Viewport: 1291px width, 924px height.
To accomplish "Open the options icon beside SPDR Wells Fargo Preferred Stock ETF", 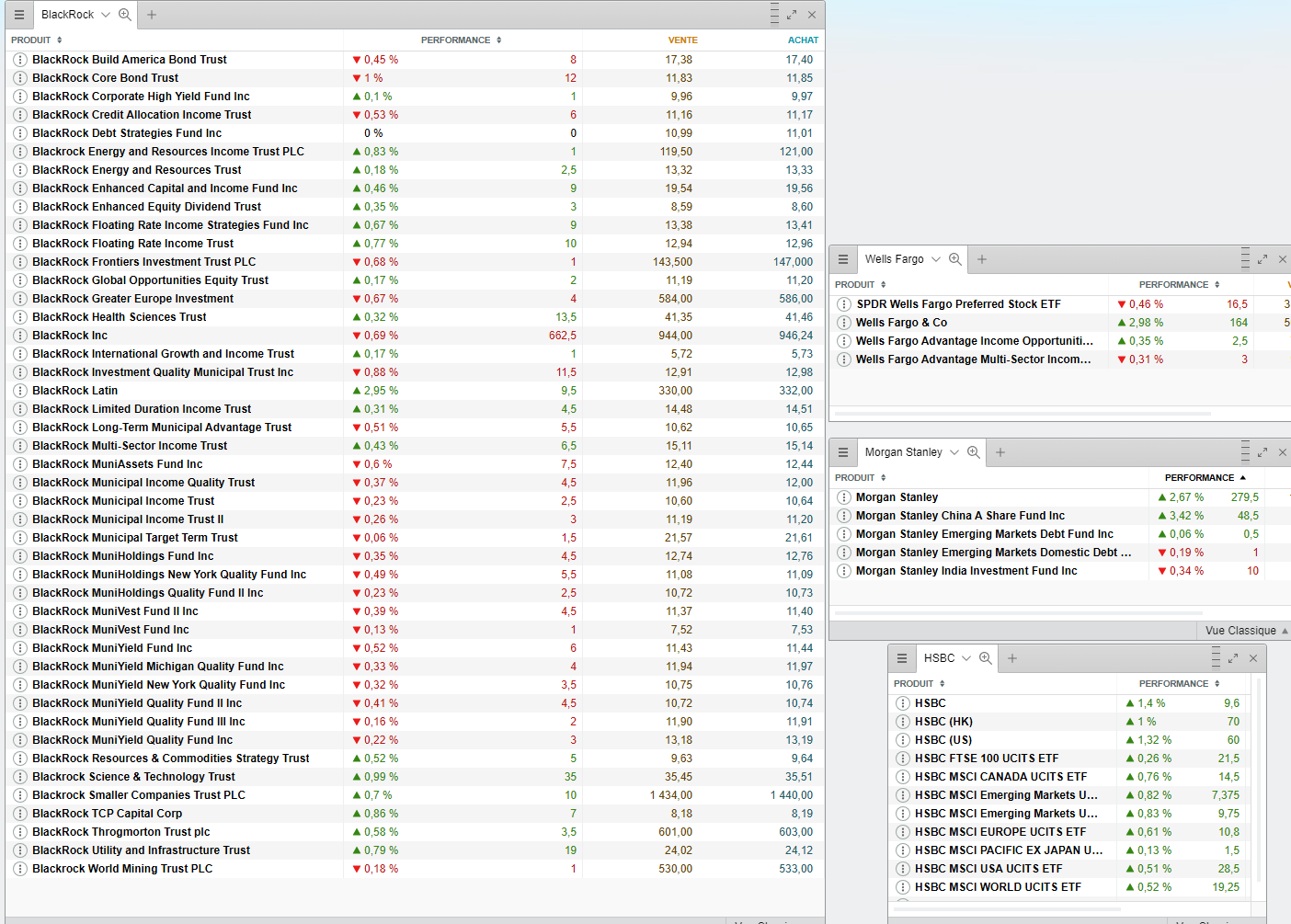I will [x=844, y=304].
